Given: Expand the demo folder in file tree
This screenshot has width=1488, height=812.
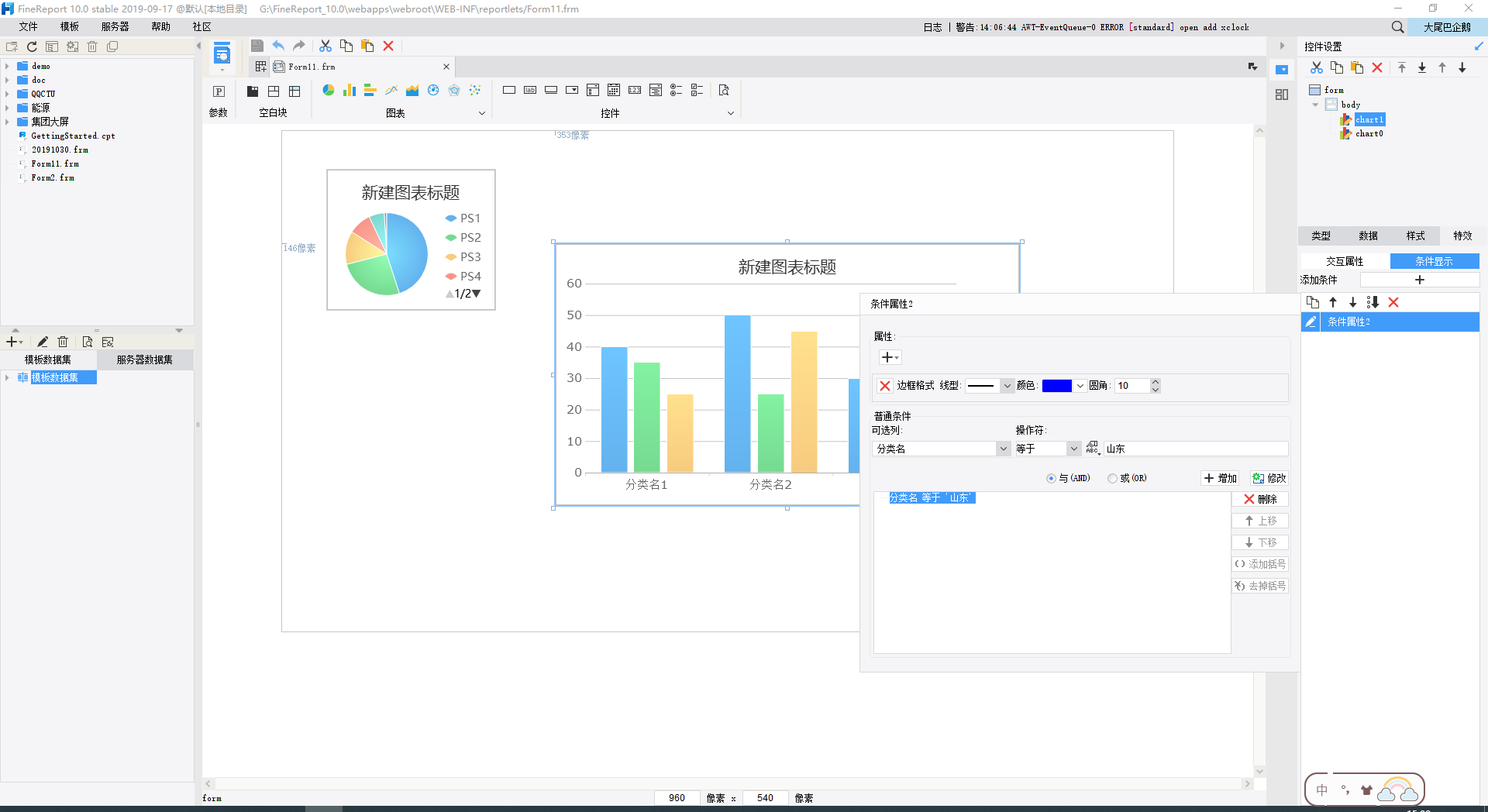Looking at the screenshot, I should (7, 67).
